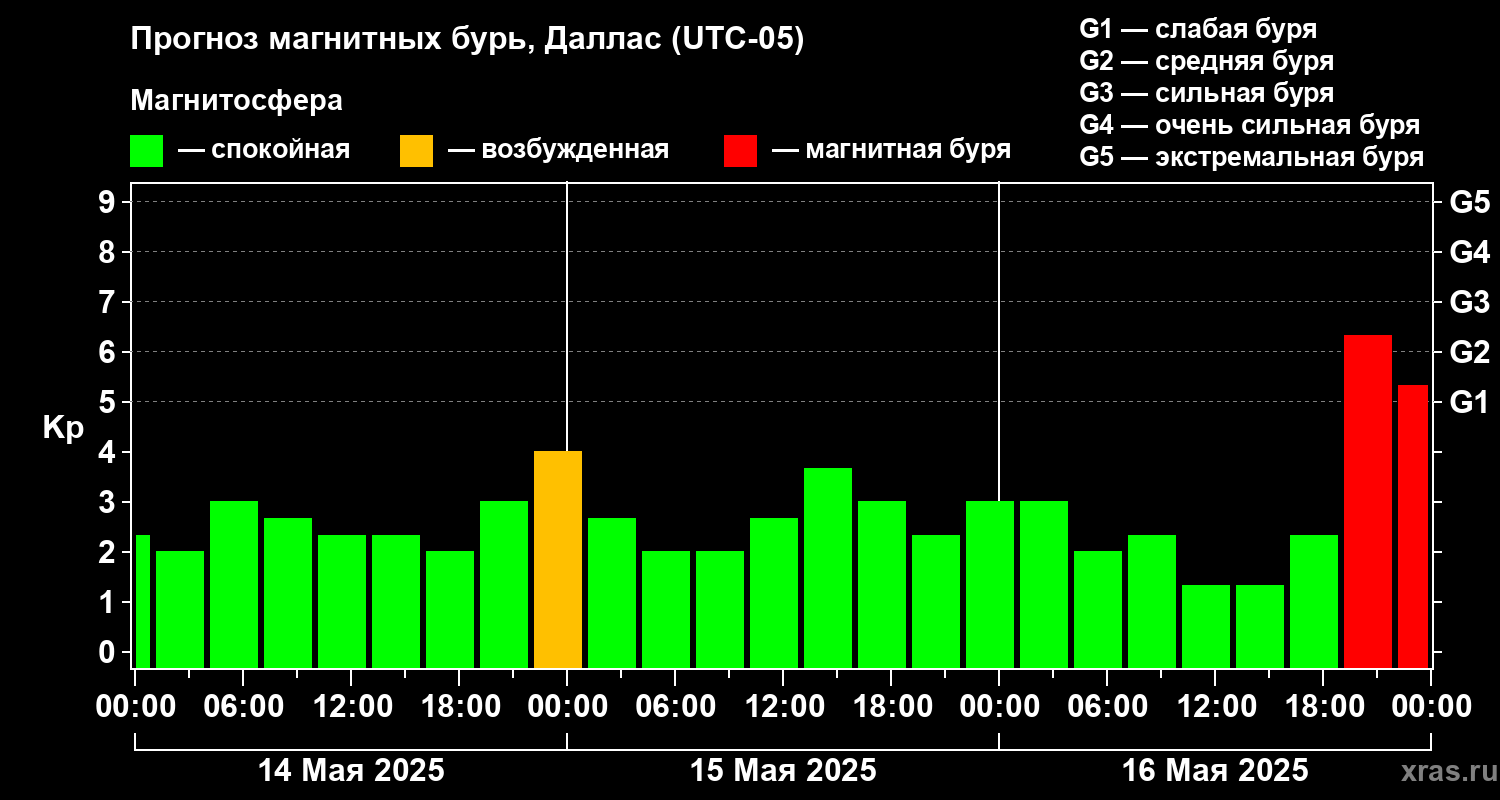Click the «18:00» tick label above 16 Мая
Screen dimensions: 1500x800
(x=1323, y=706)
